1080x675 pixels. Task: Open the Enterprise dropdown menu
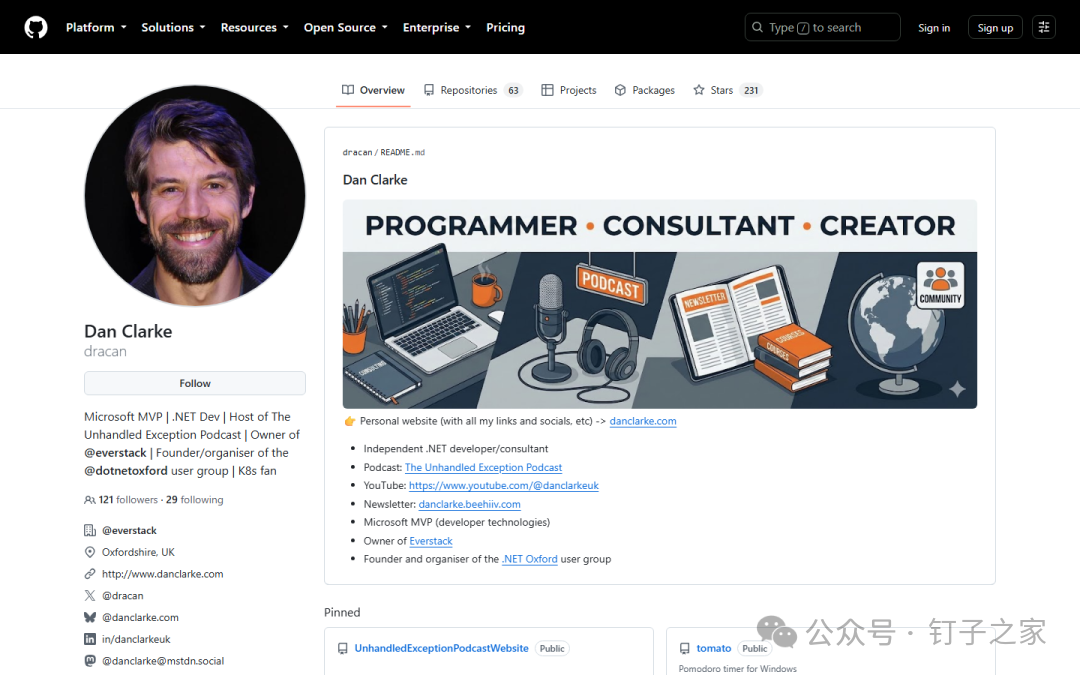[x=437, y=28]
